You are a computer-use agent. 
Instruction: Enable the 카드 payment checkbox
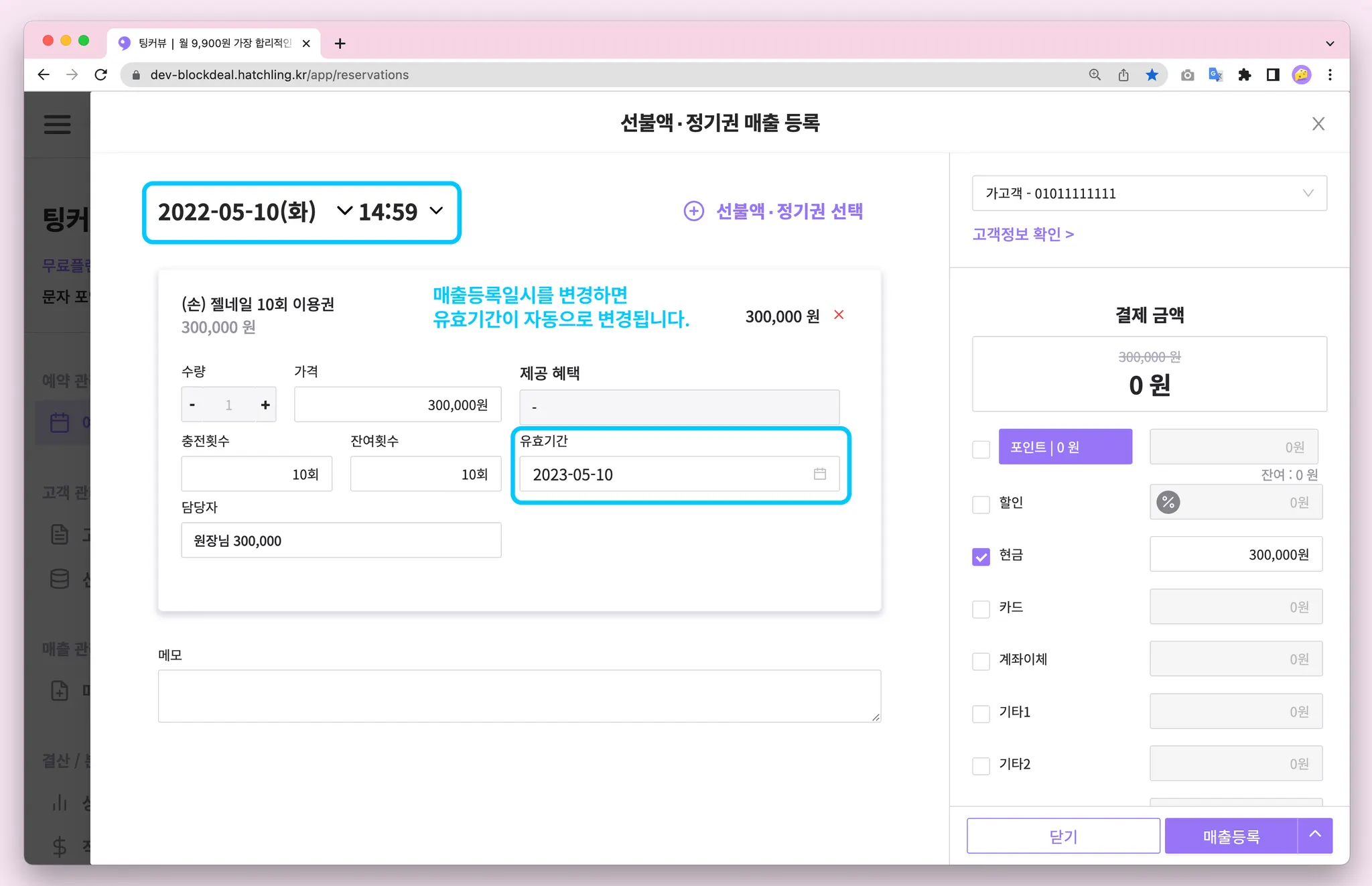coord(981,609)
